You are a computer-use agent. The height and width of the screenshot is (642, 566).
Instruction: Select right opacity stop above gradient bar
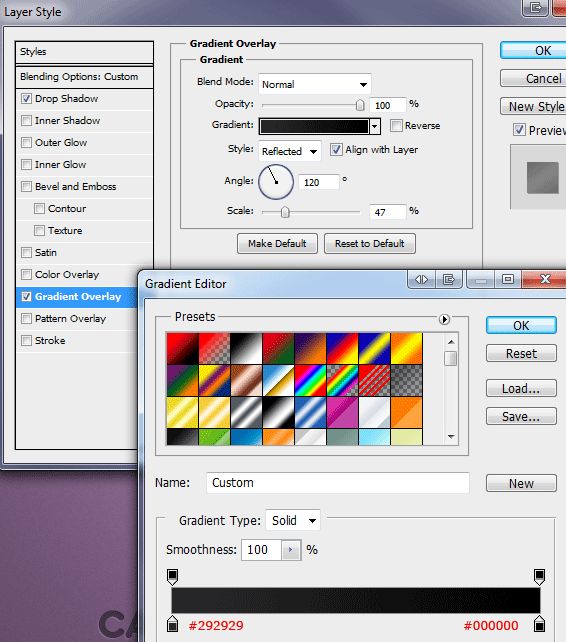pos(539,577)
